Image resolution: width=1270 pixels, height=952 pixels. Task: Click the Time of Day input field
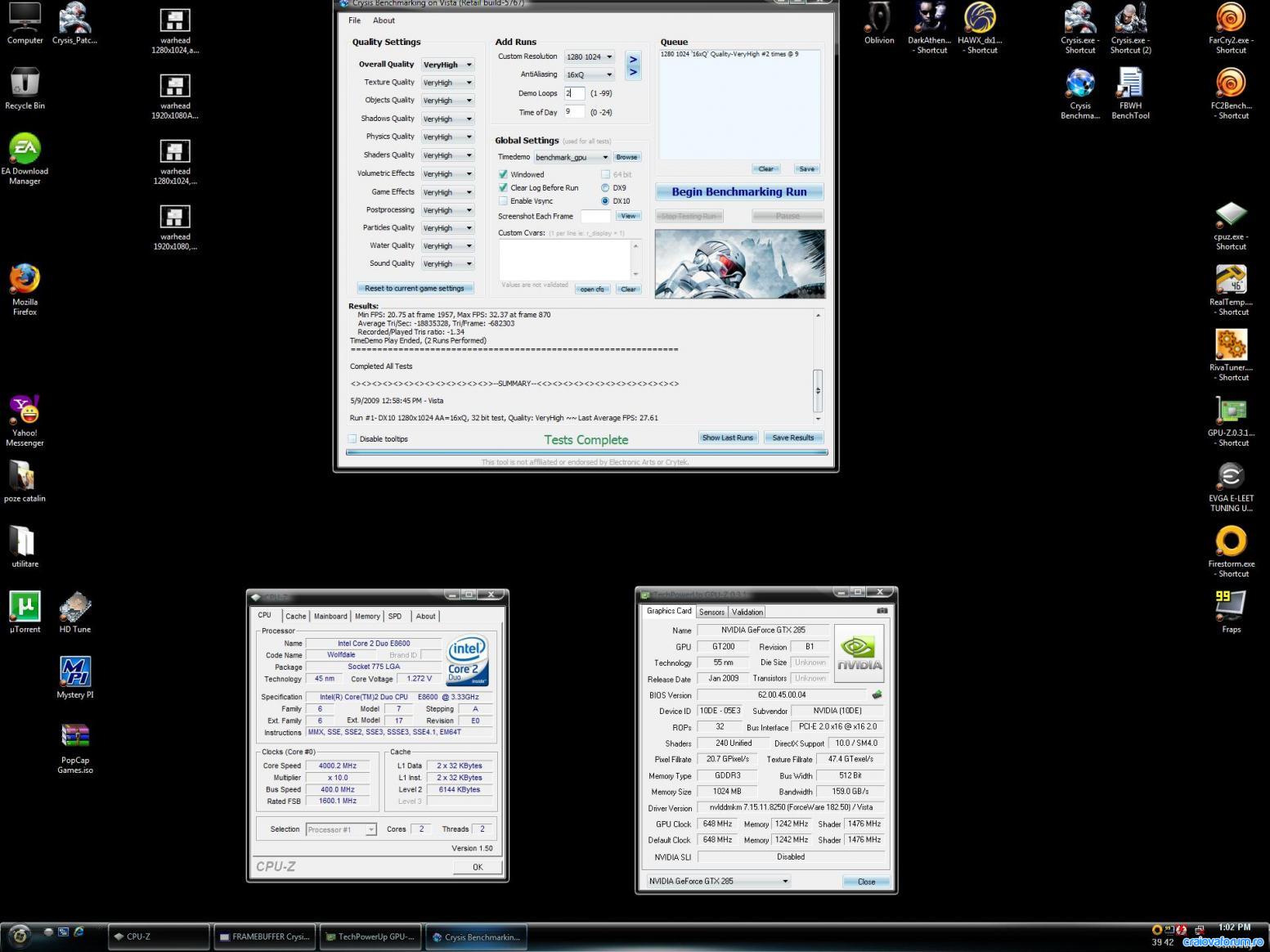[574, 112]
